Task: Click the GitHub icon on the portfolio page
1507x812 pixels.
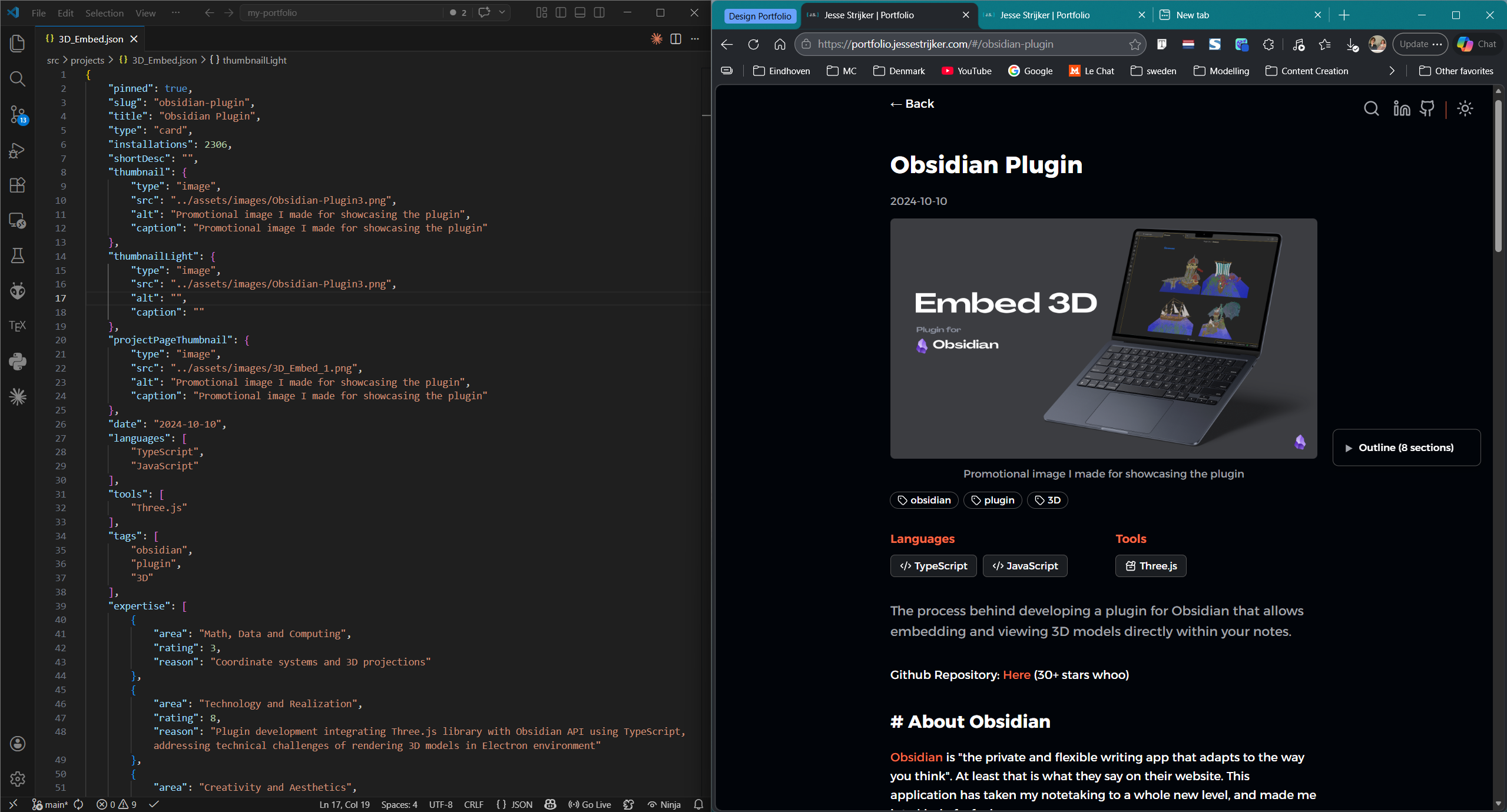Action: (x=1427, y=108)
